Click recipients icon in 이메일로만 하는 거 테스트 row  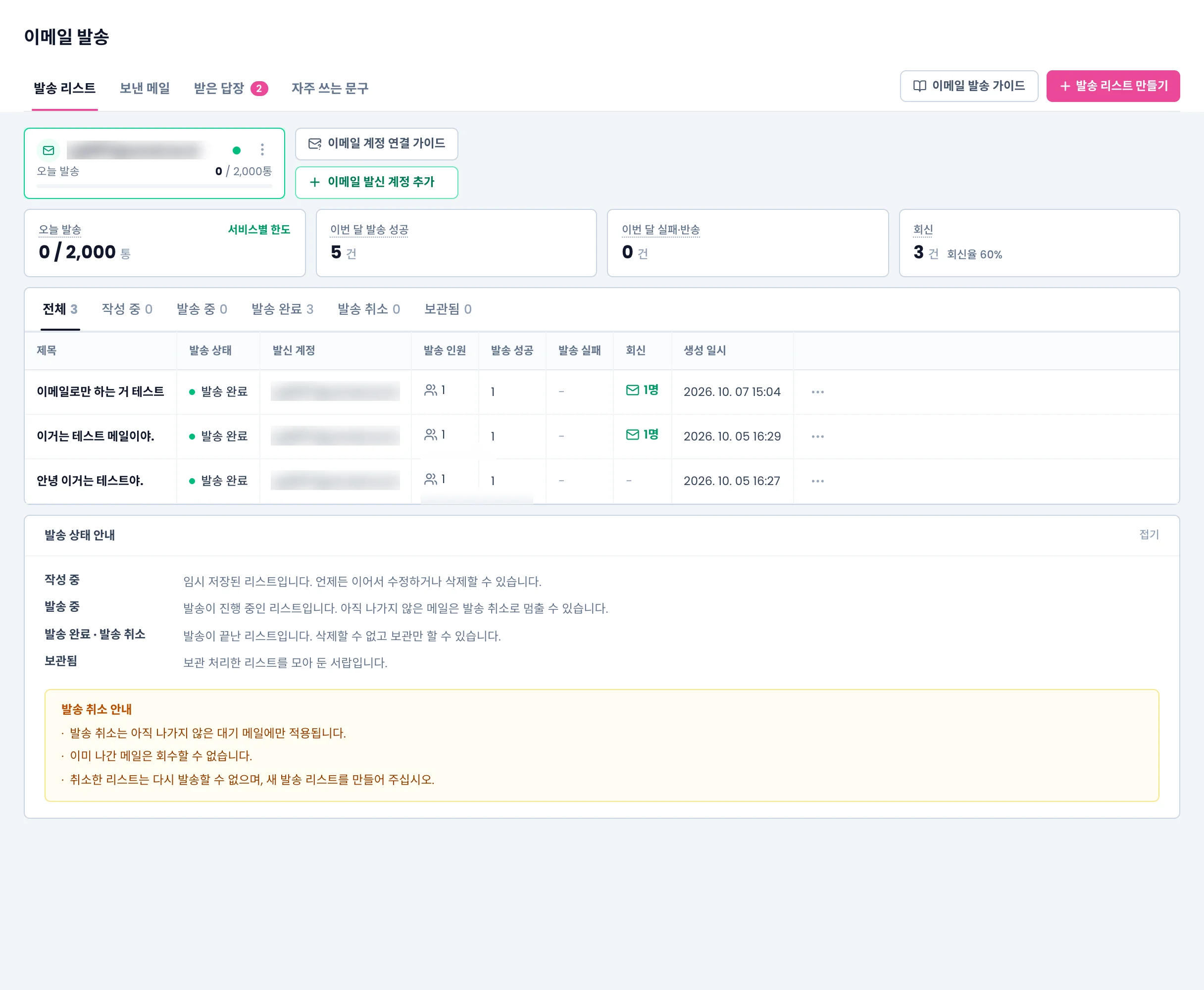click(431, 390)
